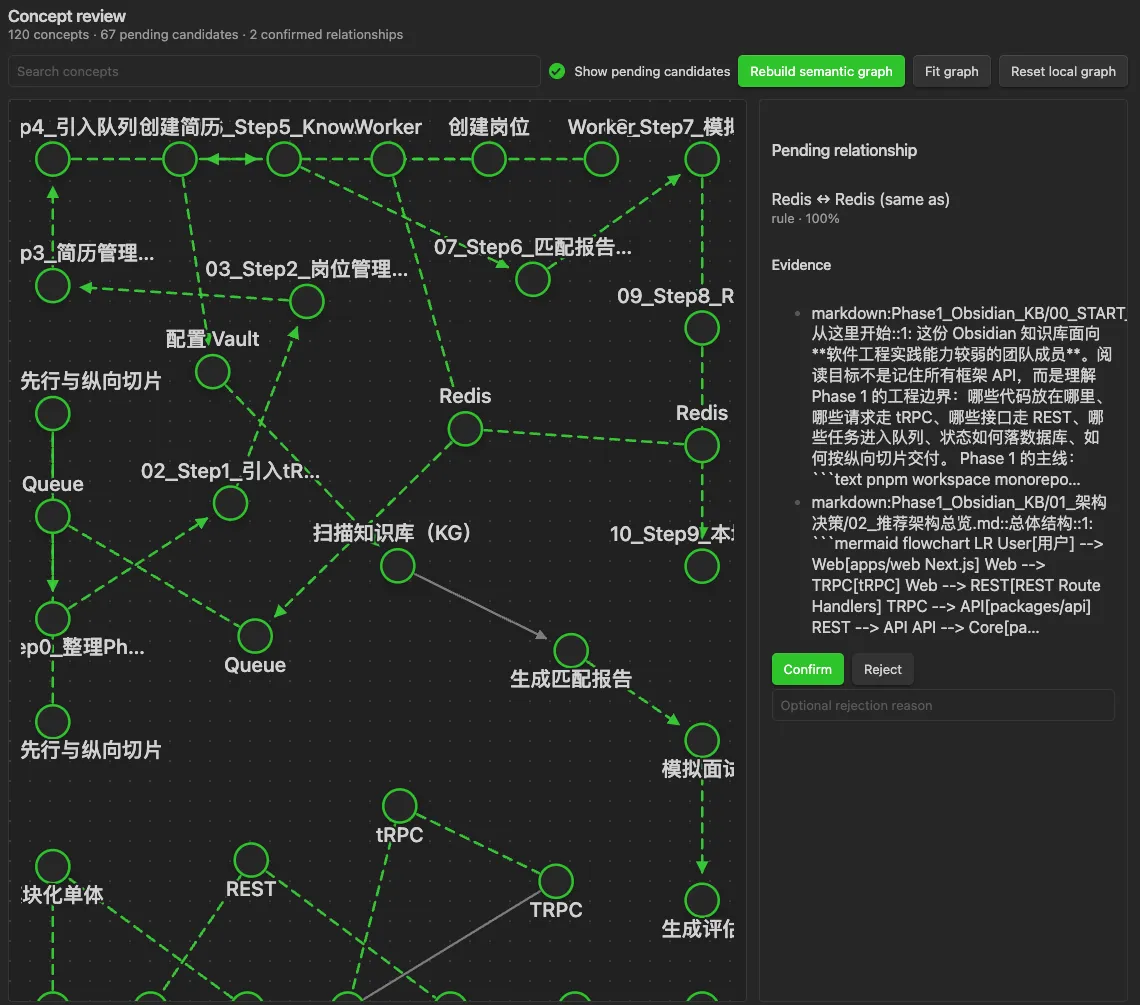Select the 03_Step2_岗位管理 node
This screenshot has height=1005, width=1140.
click(x=306, y=301)
